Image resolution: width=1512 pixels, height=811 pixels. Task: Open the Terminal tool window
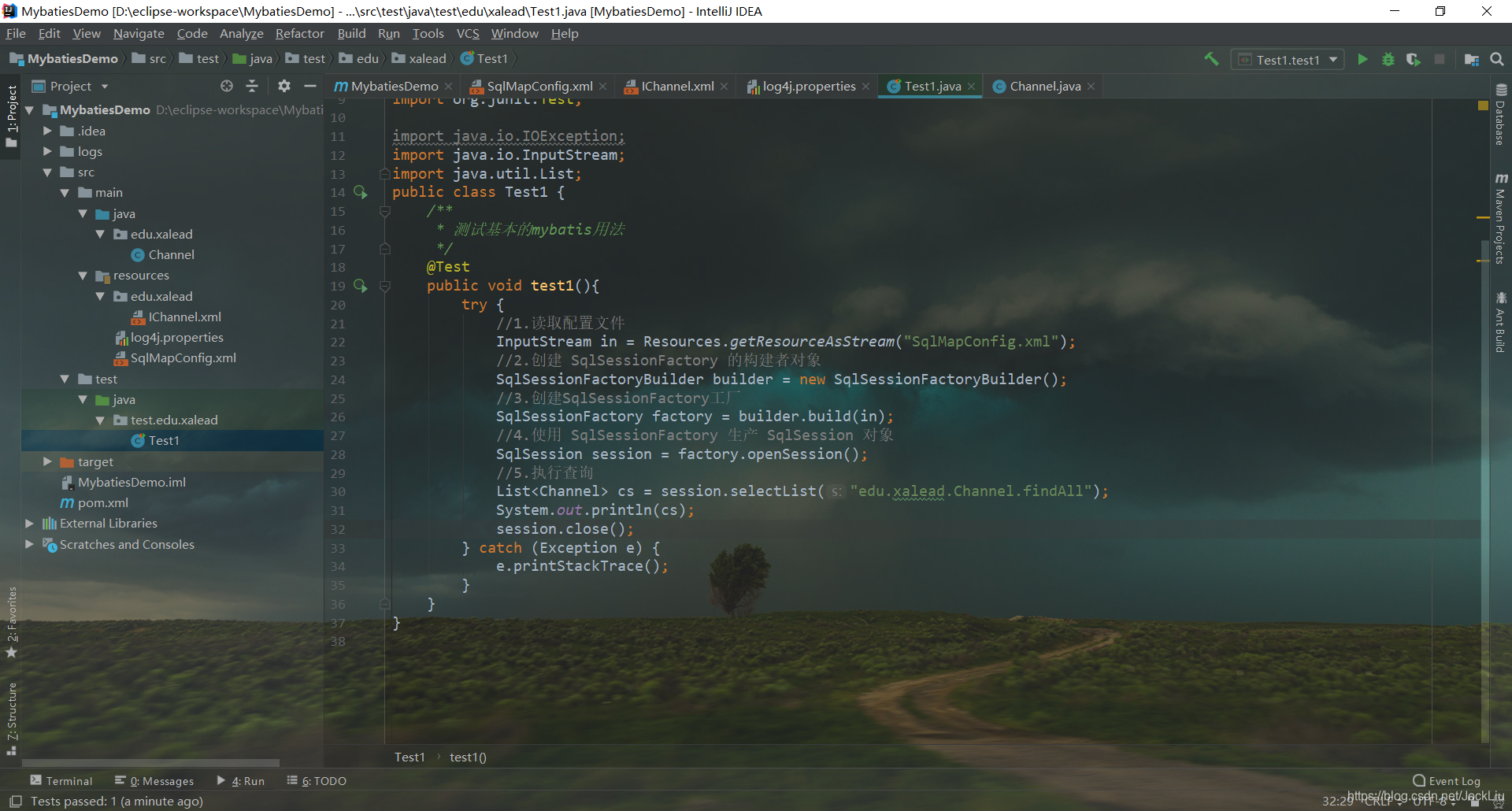(x=61, y=781)
